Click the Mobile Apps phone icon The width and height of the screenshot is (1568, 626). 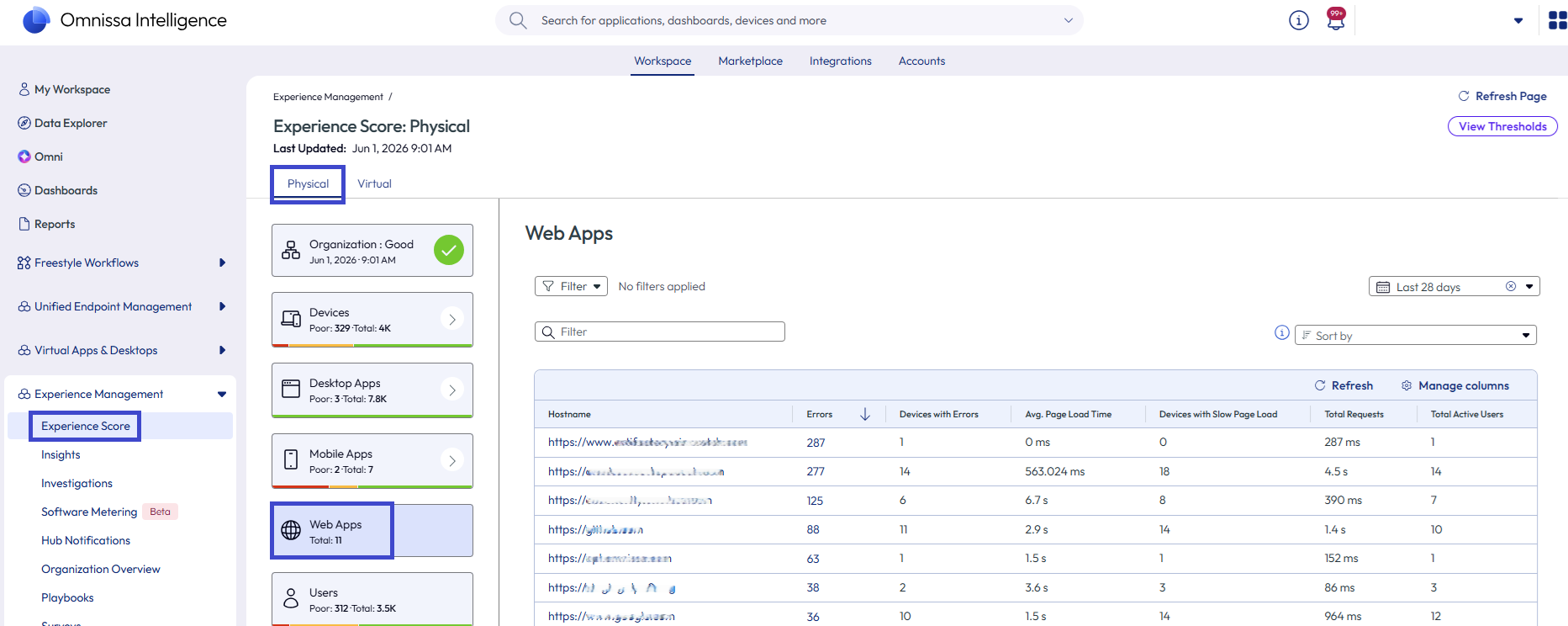[x=291, y=459]
